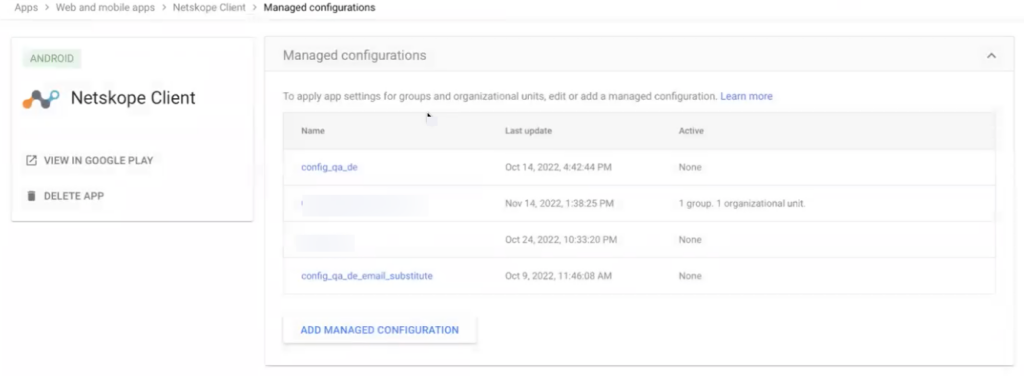
Task: Open the Learn more link
Action: click(x=746, y=96)
